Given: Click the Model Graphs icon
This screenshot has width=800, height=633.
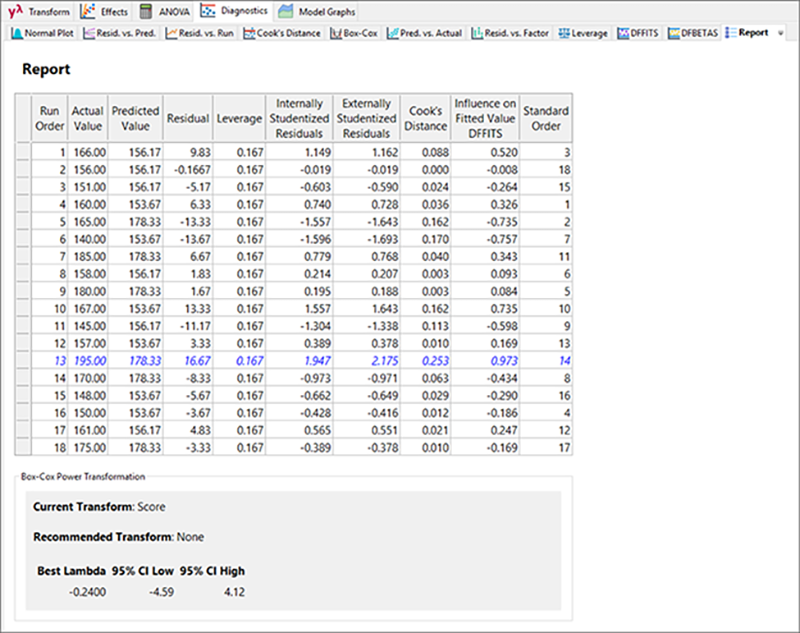Looking at the screenshot, I should click(x=286, y=11).
